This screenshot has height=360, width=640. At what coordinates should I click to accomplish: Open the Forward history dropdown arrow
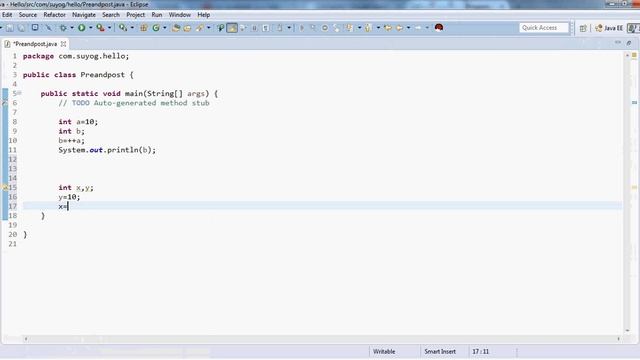click(427, 28)
